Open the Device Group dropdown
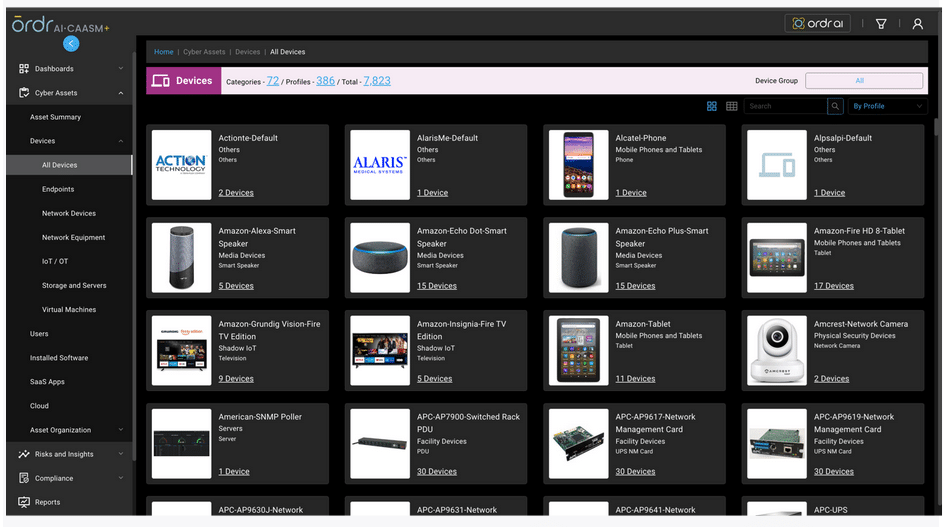Image resolution: width=951 pixels, height=527 pixels. click(x=864, y=81)
